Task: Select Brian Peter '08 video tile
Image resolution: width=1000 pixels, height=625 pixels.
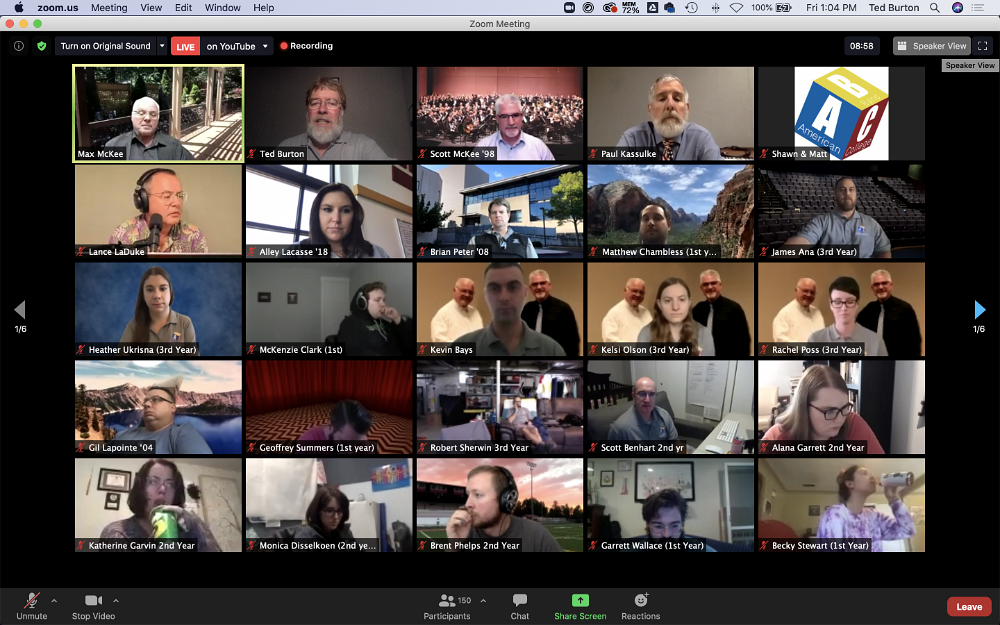Action: point(500,211)
